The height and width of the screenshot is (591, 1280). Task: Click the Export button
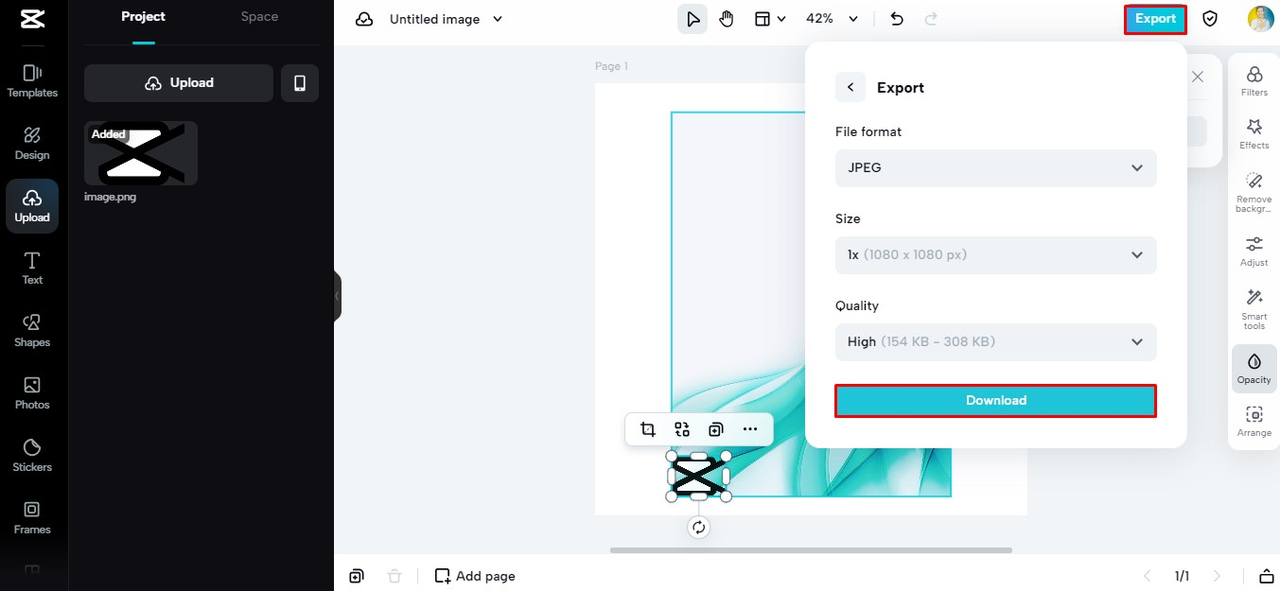[x=1155, y=19]
